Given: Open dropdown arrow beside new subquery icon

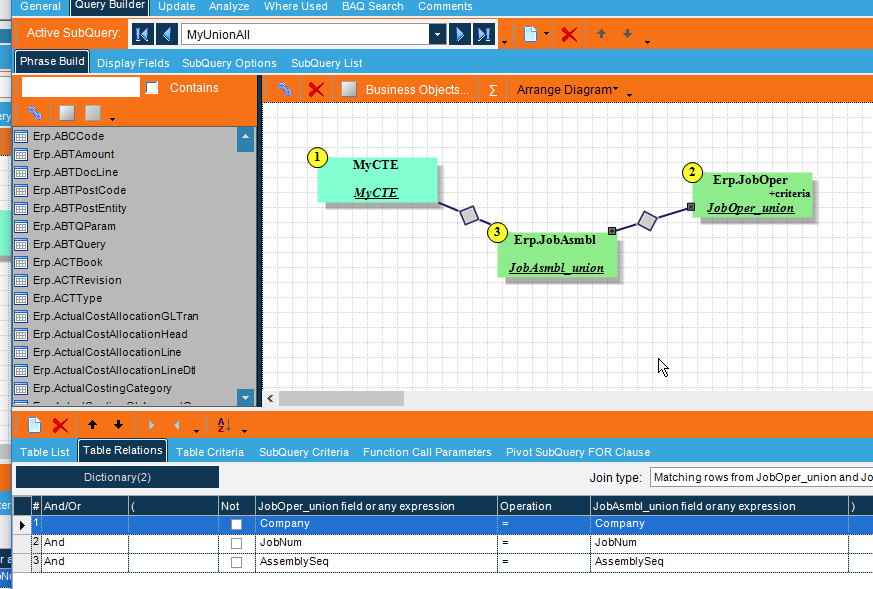Looking at the screenshot, I should tap(546, 34).
